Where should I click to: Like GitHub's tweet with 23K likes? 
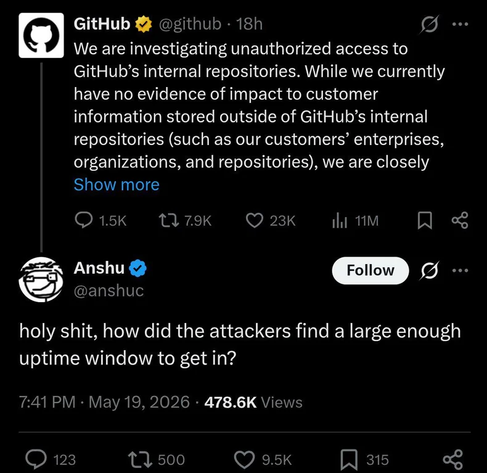point(270,221)
